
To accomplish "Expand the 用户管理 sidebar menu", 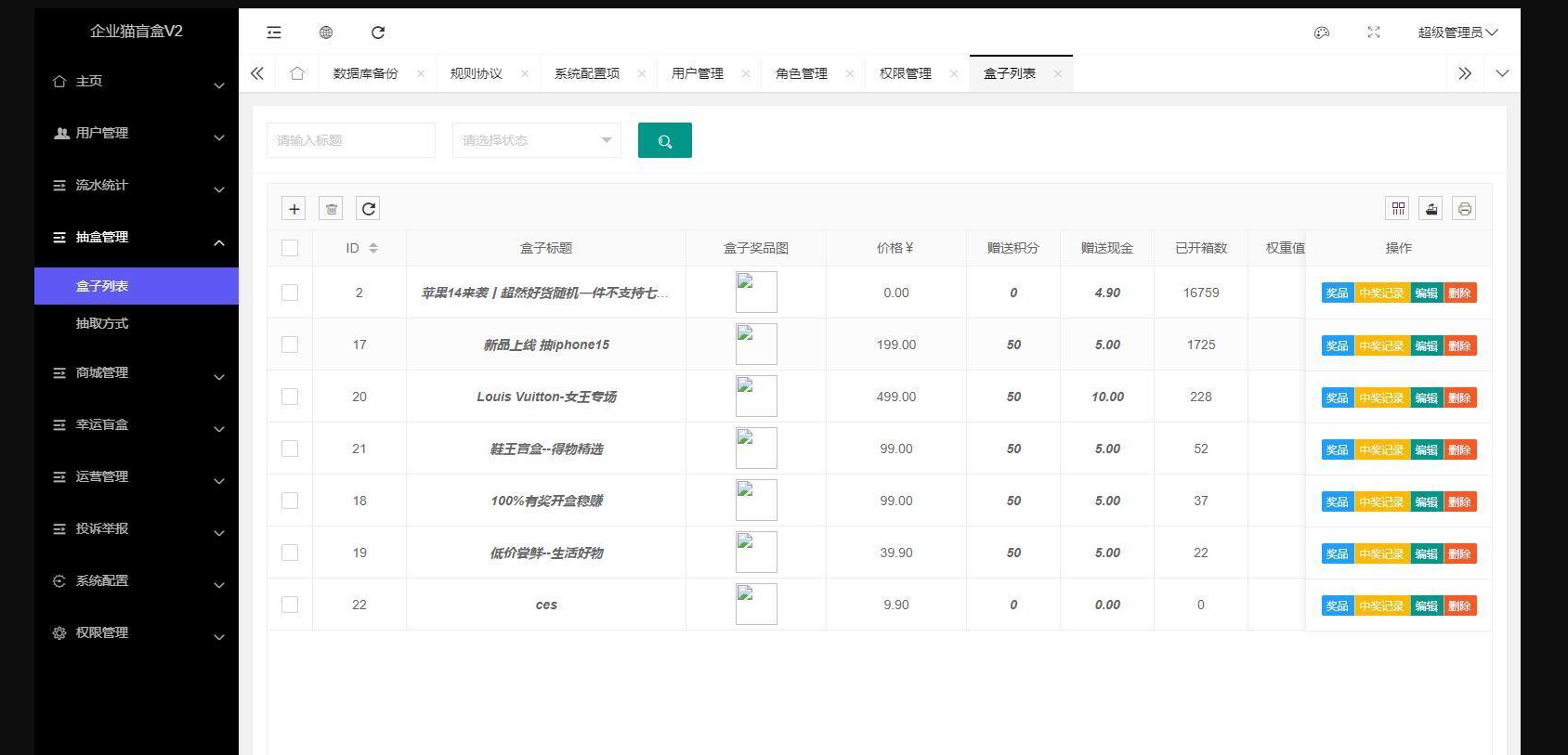I will click(137, 134).
